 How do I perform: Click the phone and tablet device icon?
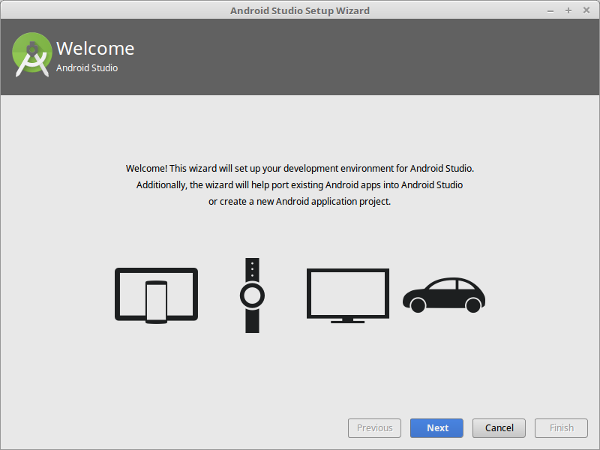[157, 295]
